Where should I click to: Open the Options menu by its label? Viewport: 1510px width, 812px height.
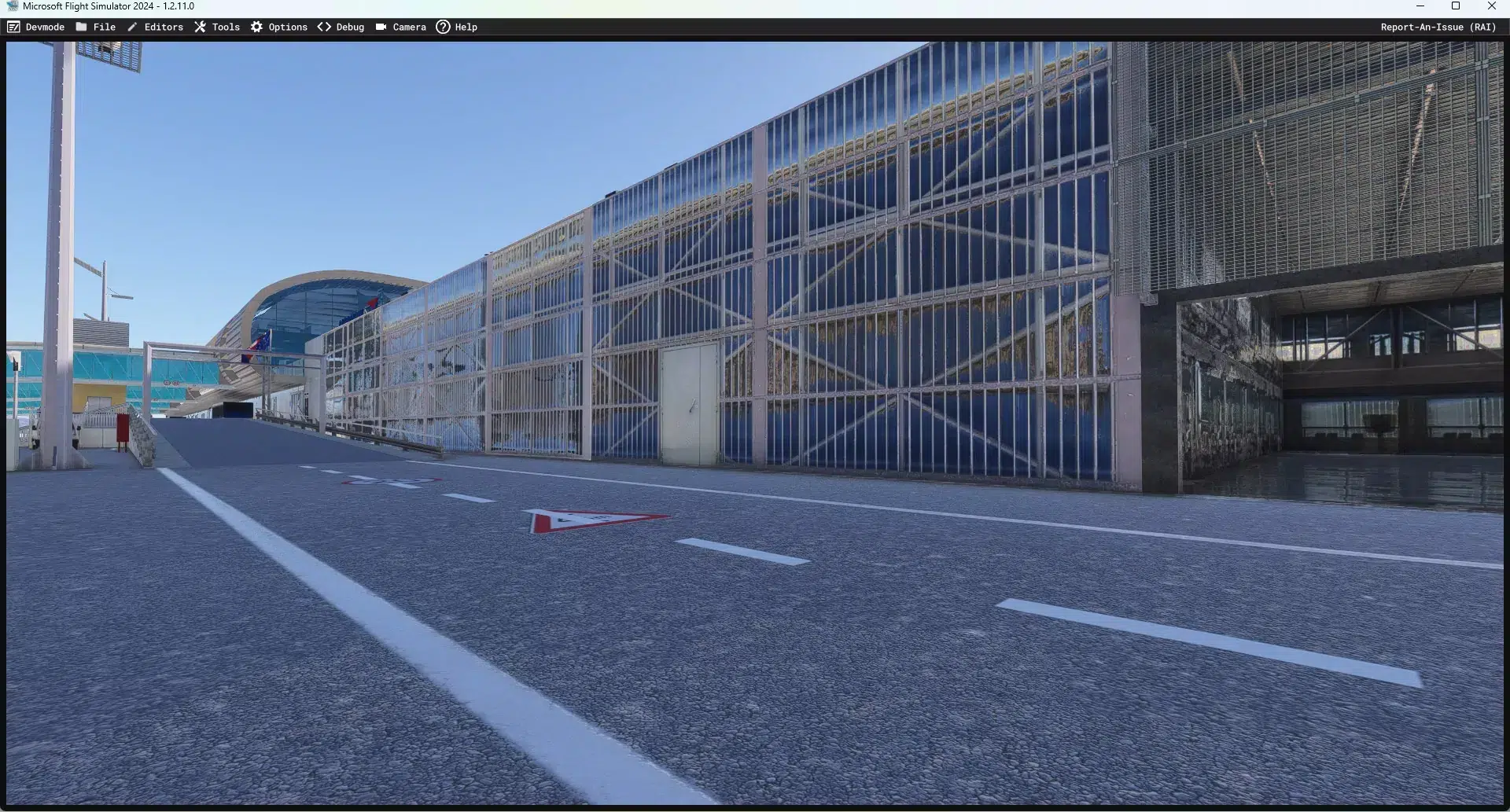pyautogui.click(x=288, y=27)
